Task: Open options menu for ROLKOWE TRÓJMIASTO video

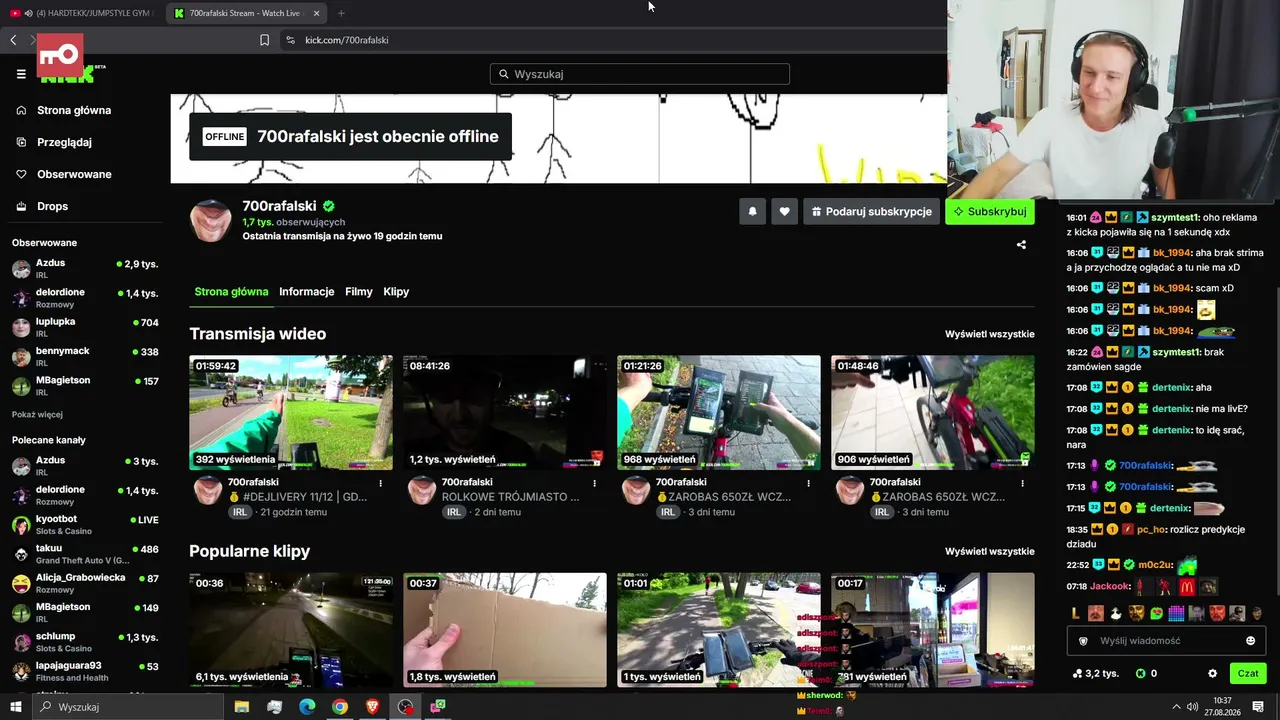Action: pyautogui.click(x=594, y=483)
